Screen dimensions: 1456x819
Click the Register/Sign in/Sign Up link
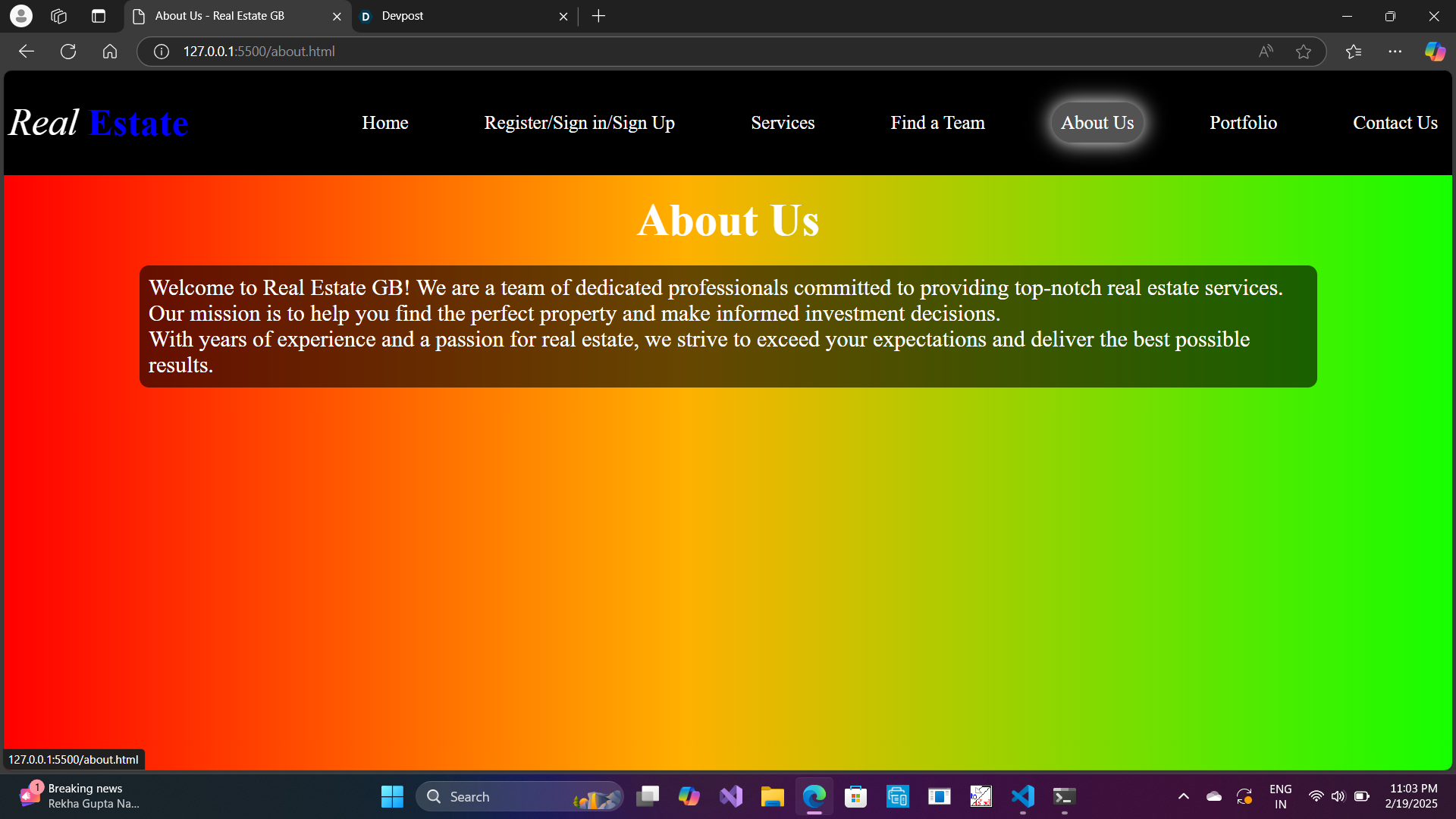click(579, 123)
